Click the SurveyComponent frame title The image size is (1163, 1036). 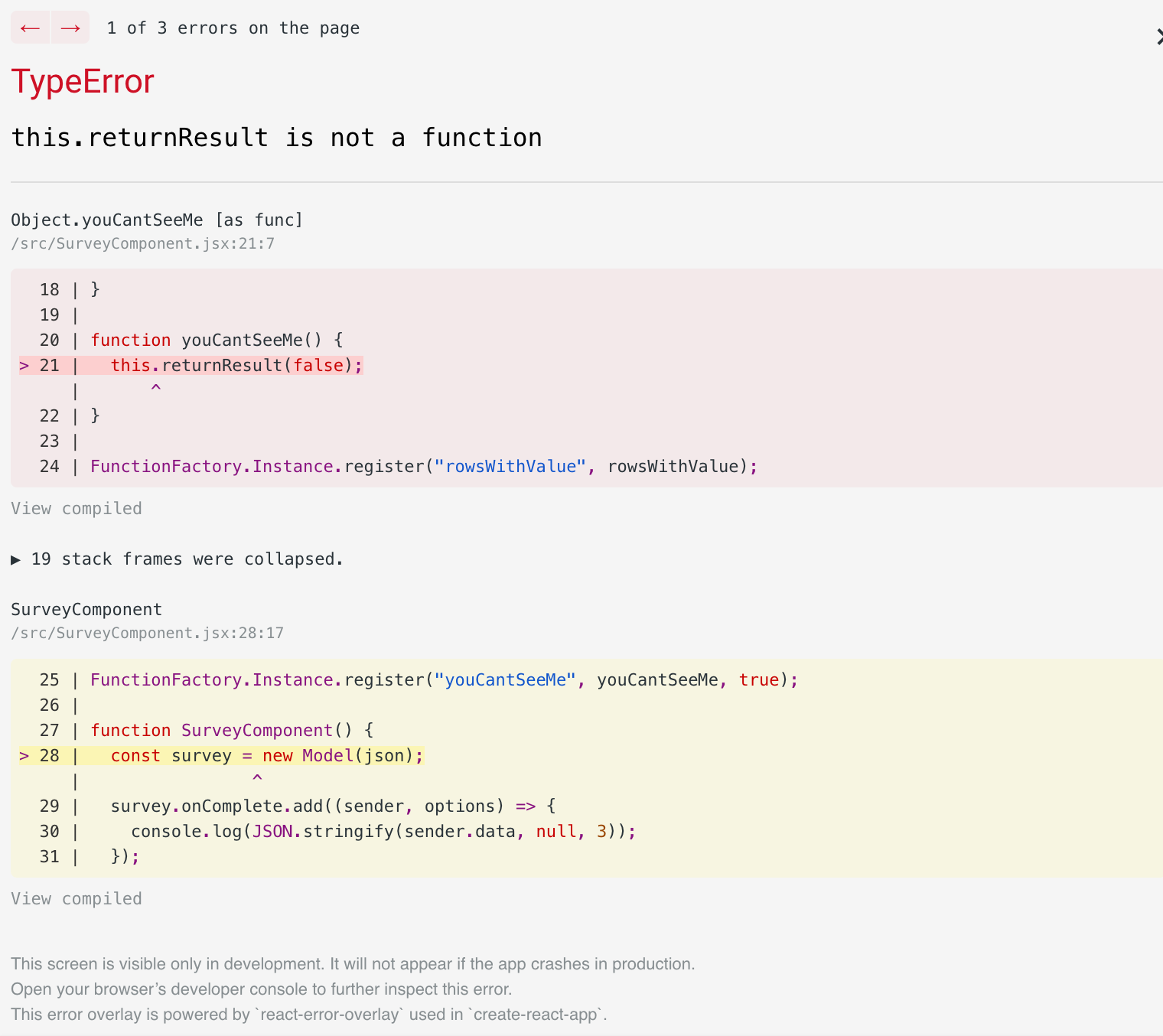86,609
